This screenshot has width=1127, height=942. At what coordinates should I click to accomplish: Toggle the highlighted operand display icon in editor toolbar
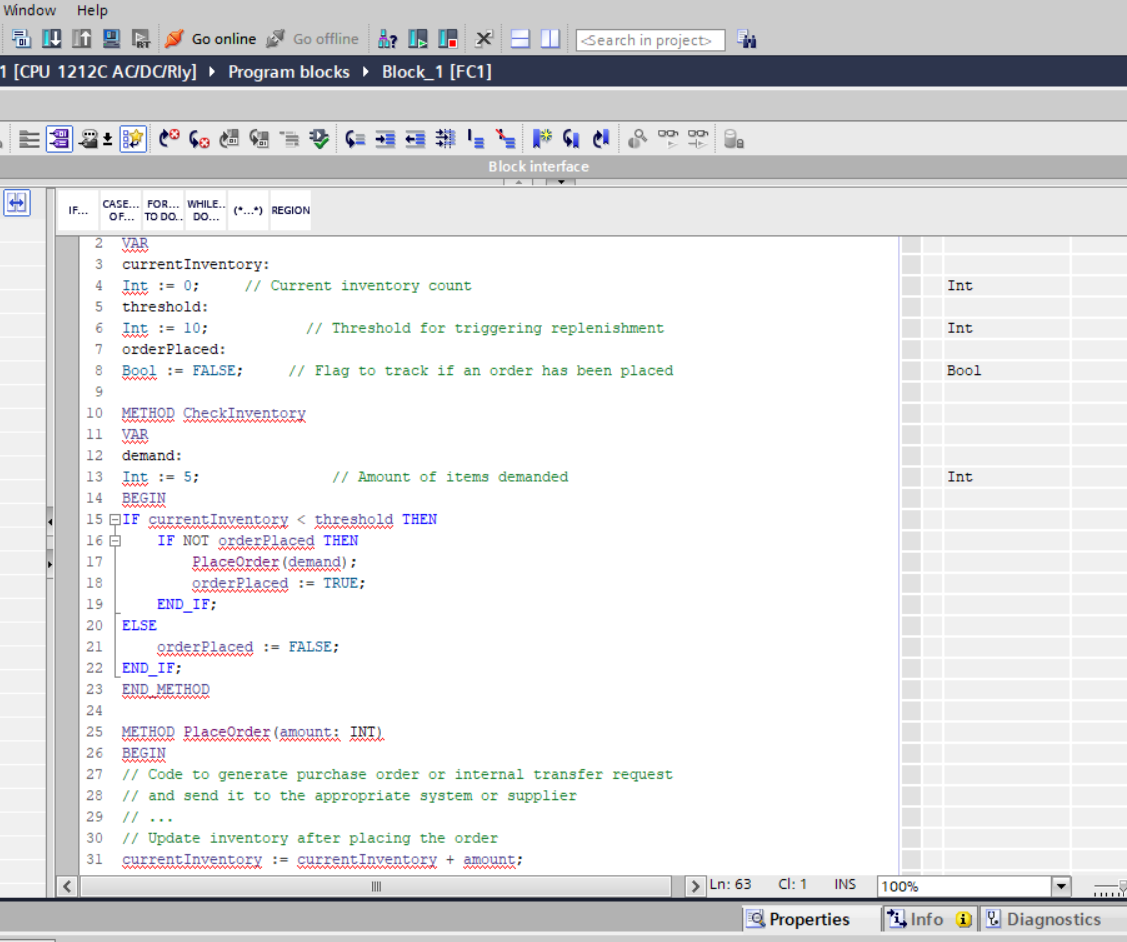pyautogui.click(x=60, y=139)
